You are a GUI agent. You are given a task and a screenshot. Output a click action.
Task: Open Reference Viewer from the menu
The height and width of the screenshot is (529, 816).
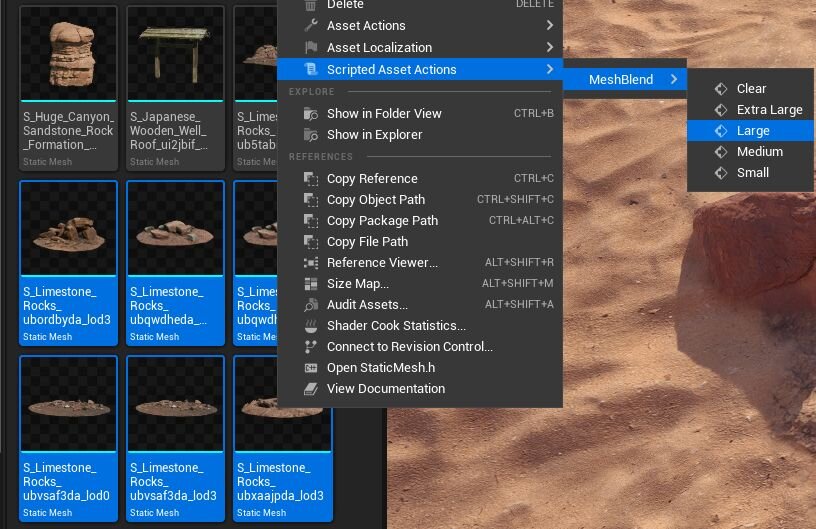[419, 263]
